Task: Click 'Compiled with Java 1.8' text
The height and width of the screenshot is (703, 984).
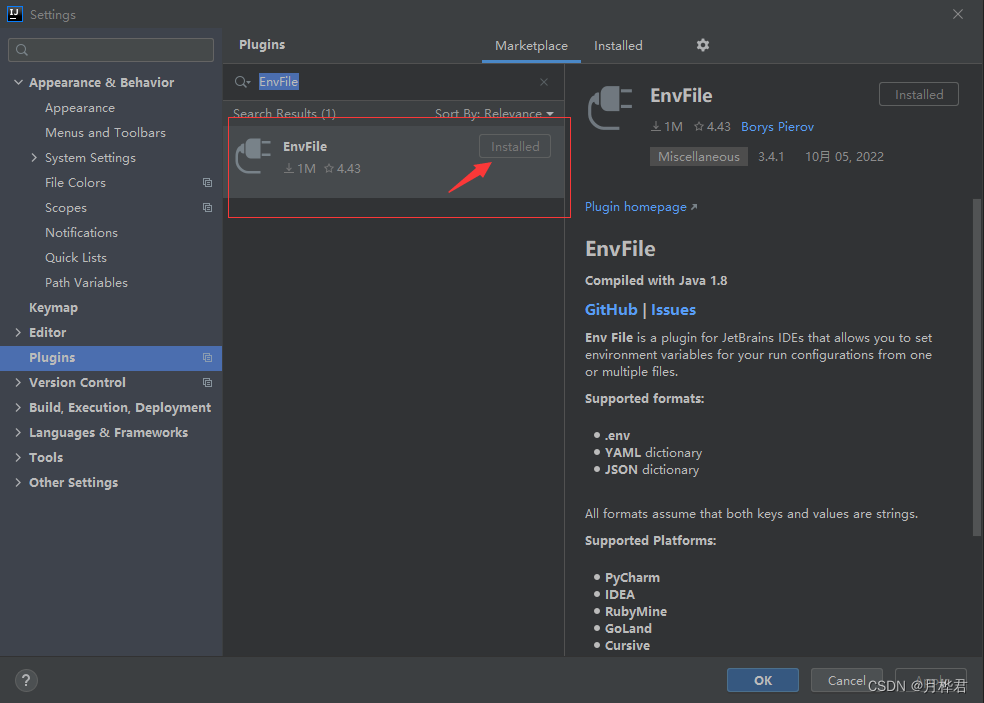Action: pyautogui.click(x=656, y=281)
